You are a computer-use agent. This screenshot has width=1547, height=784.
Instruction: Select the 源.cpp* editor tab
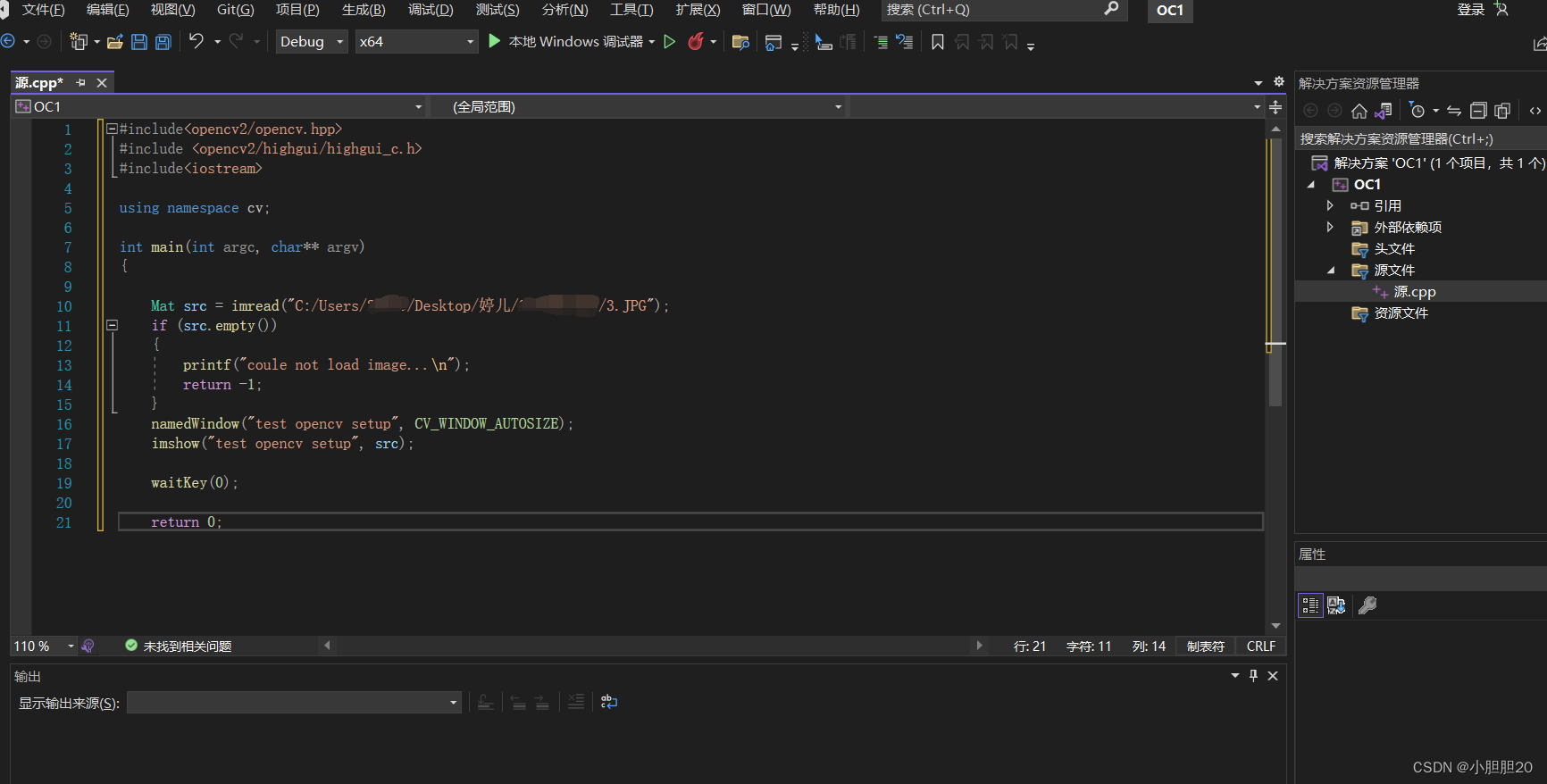[x=39, y=83]
